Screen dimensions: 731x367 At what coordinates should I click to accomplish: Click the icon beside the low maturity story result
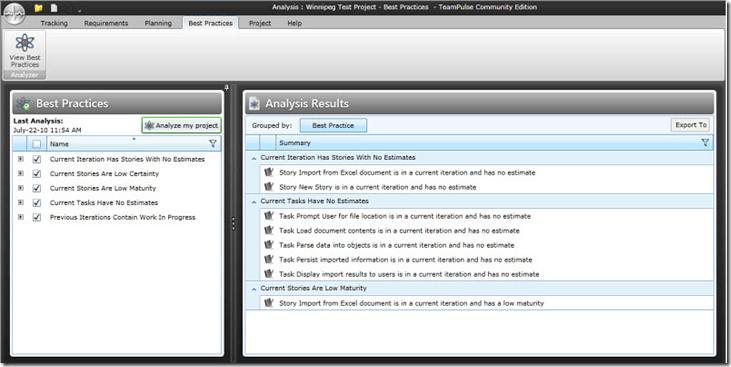click(269, 303)
